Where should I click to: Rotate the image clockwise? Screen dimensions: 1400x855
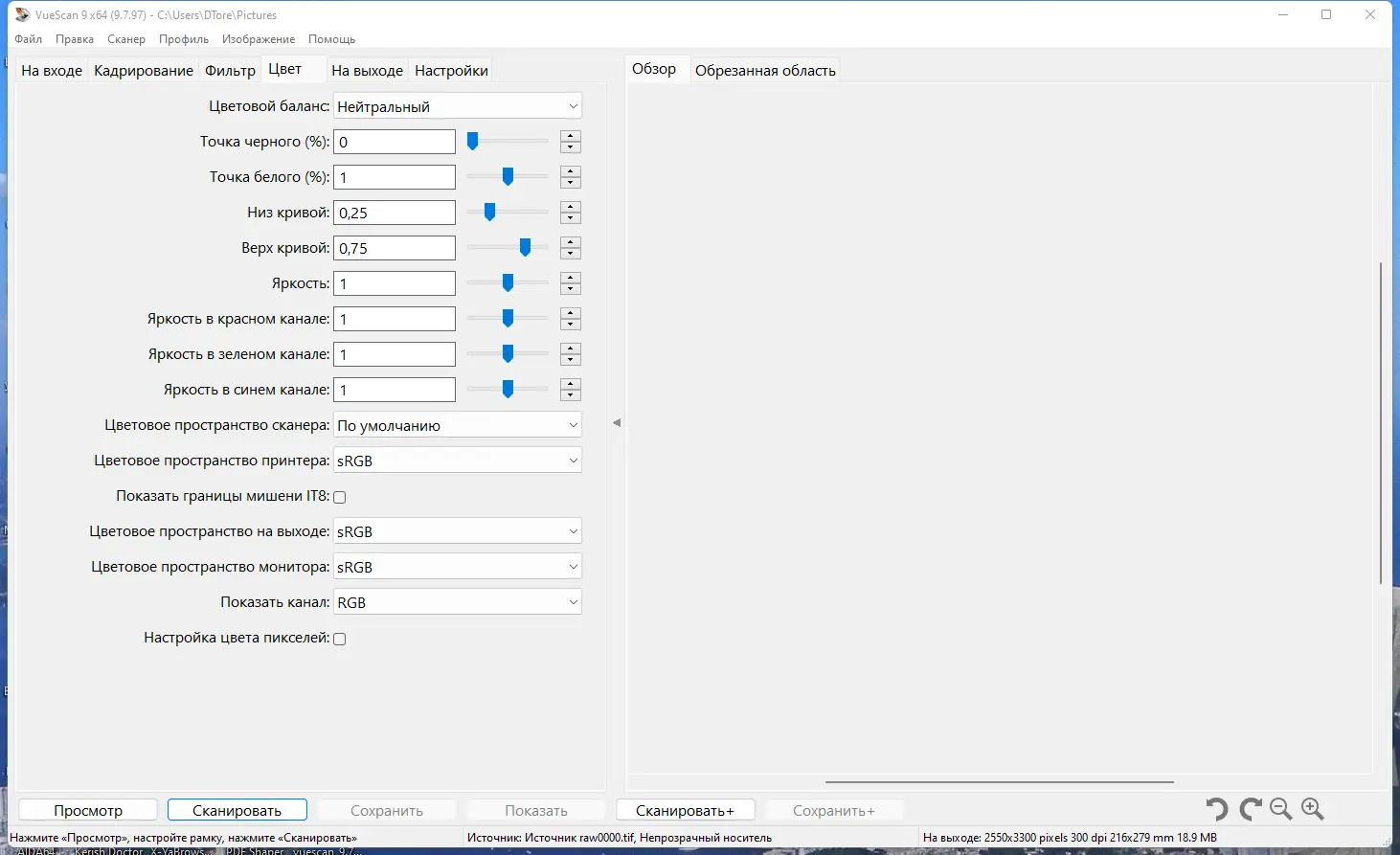click(1250, 810)
